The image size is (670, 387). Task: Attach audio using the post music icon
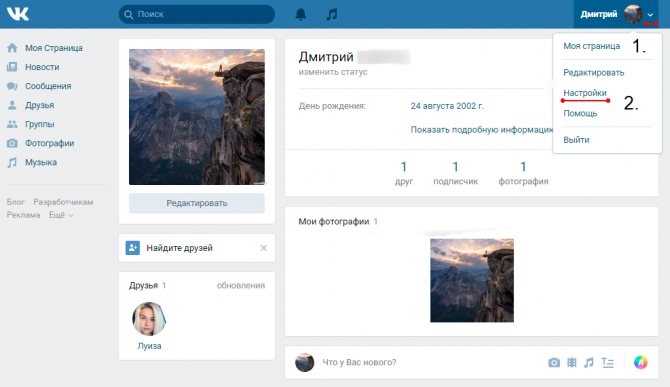pos(589,363)
